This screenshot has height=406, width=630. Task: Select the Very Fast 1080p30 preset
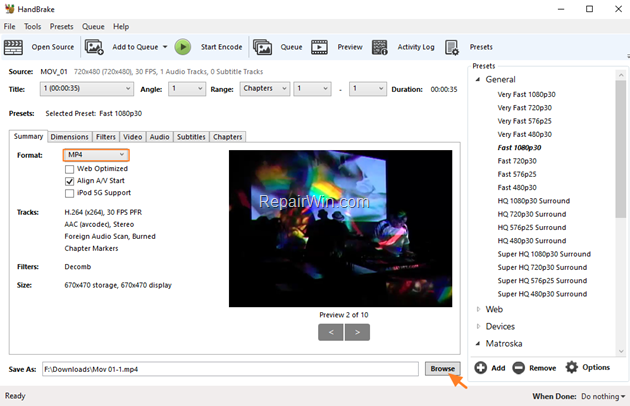pyautogui.click(x=526, y=94)
